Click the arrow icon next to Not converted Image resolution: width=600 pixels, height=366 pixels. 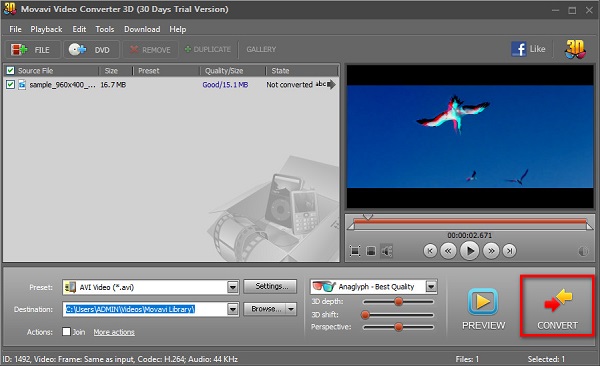click(331, 84)
